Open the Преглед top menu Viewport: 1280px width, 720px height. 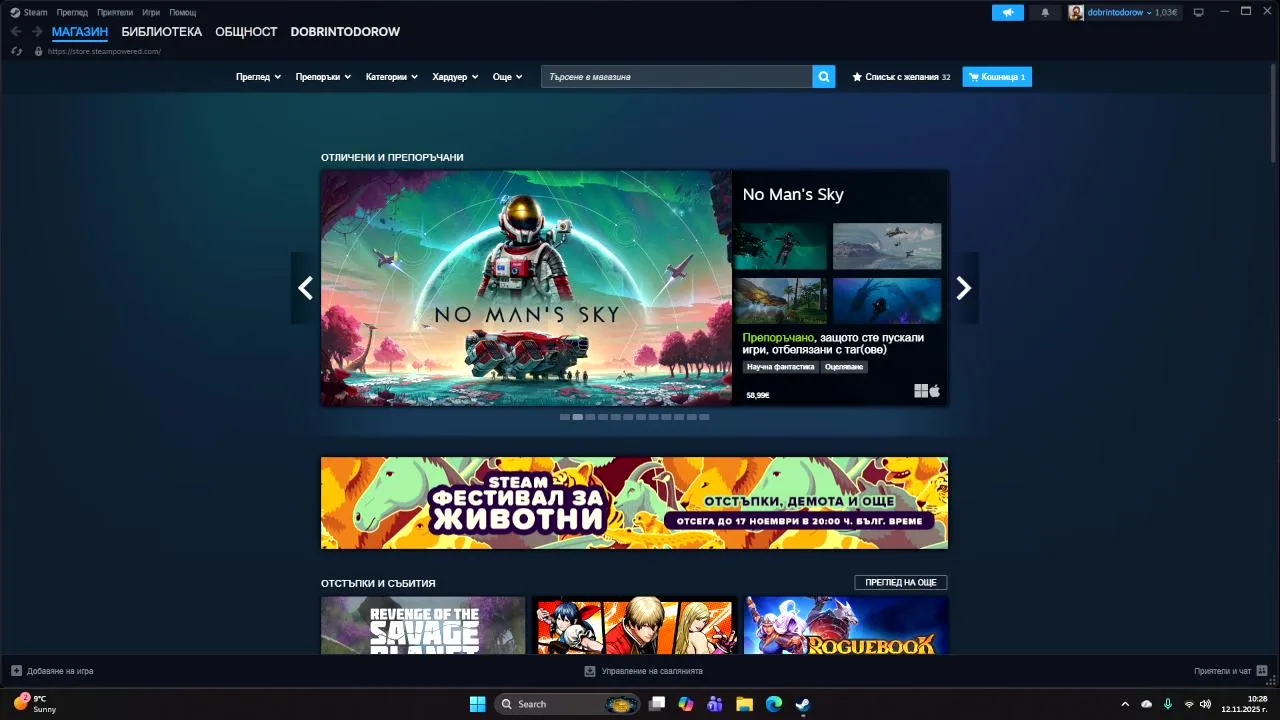click(x=72, y=12)
